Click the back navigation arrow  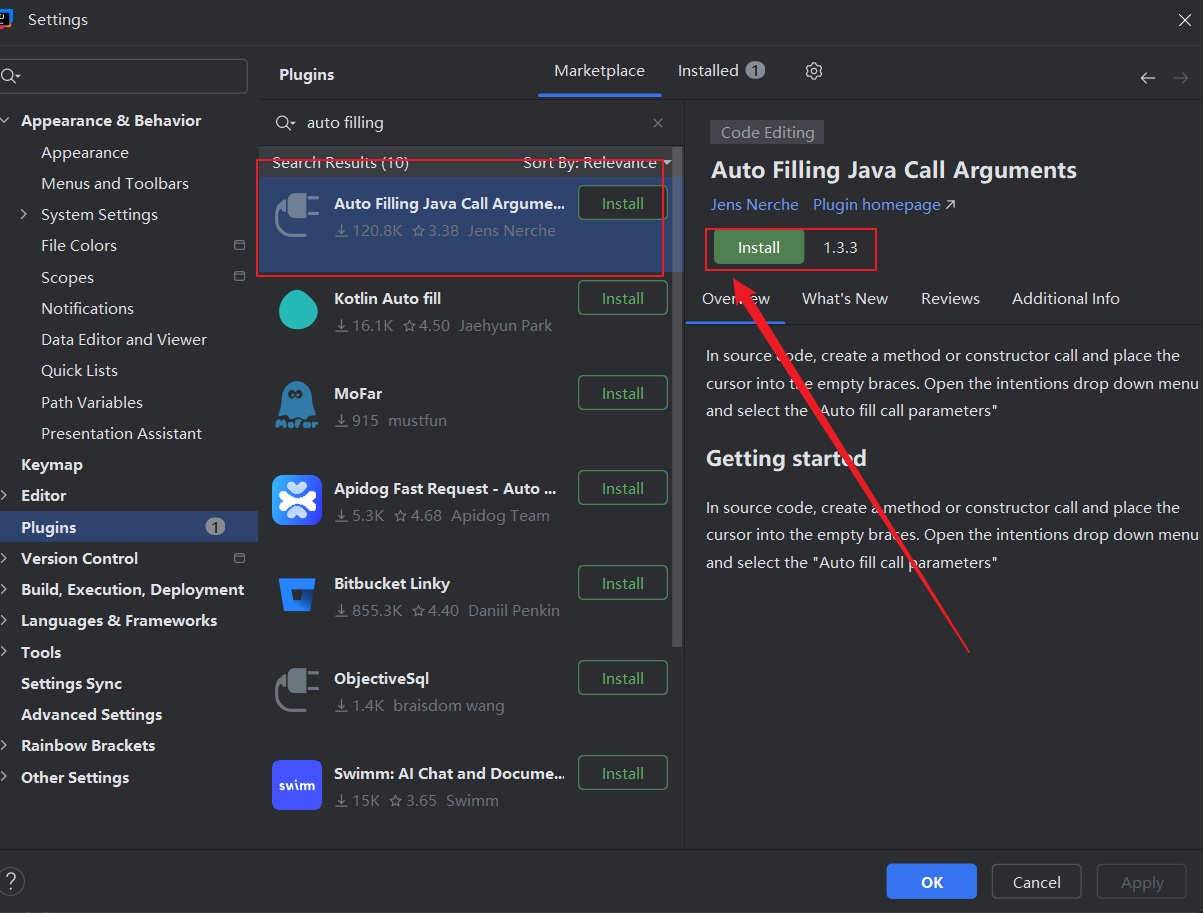tap(1148, 78)
